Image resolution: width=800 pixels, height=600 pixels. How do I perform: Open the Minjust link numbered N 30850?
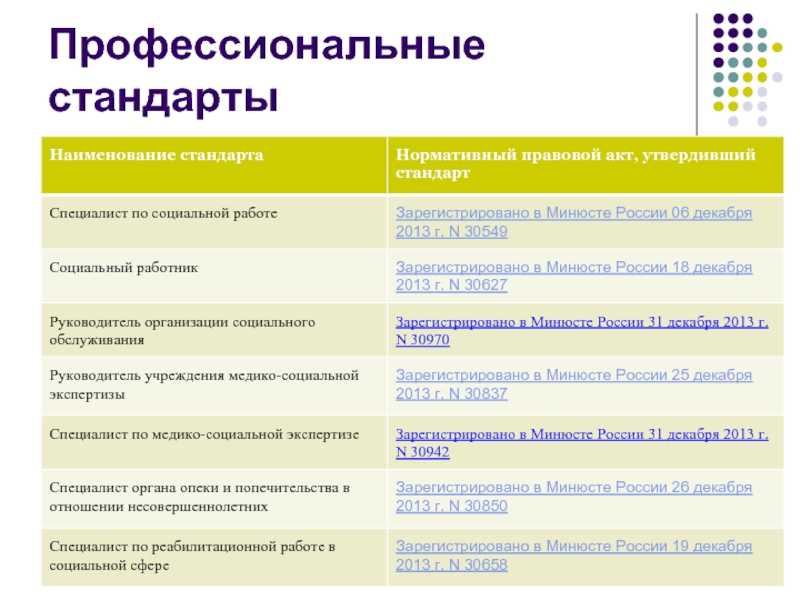pyautogui.click(x=573, y=496)
